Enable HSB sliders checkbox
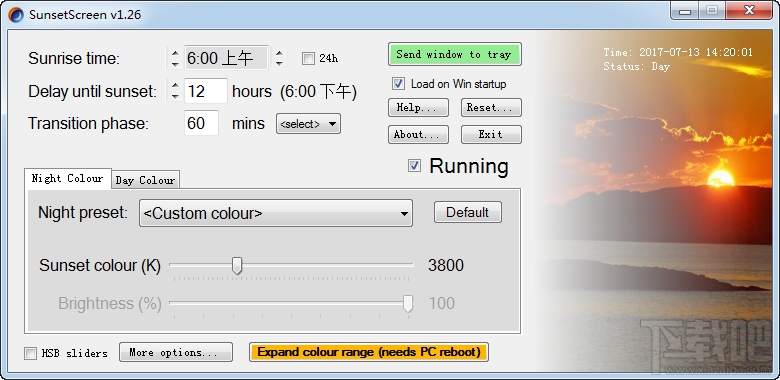This screenshot has height=380, width=780. 30,353
